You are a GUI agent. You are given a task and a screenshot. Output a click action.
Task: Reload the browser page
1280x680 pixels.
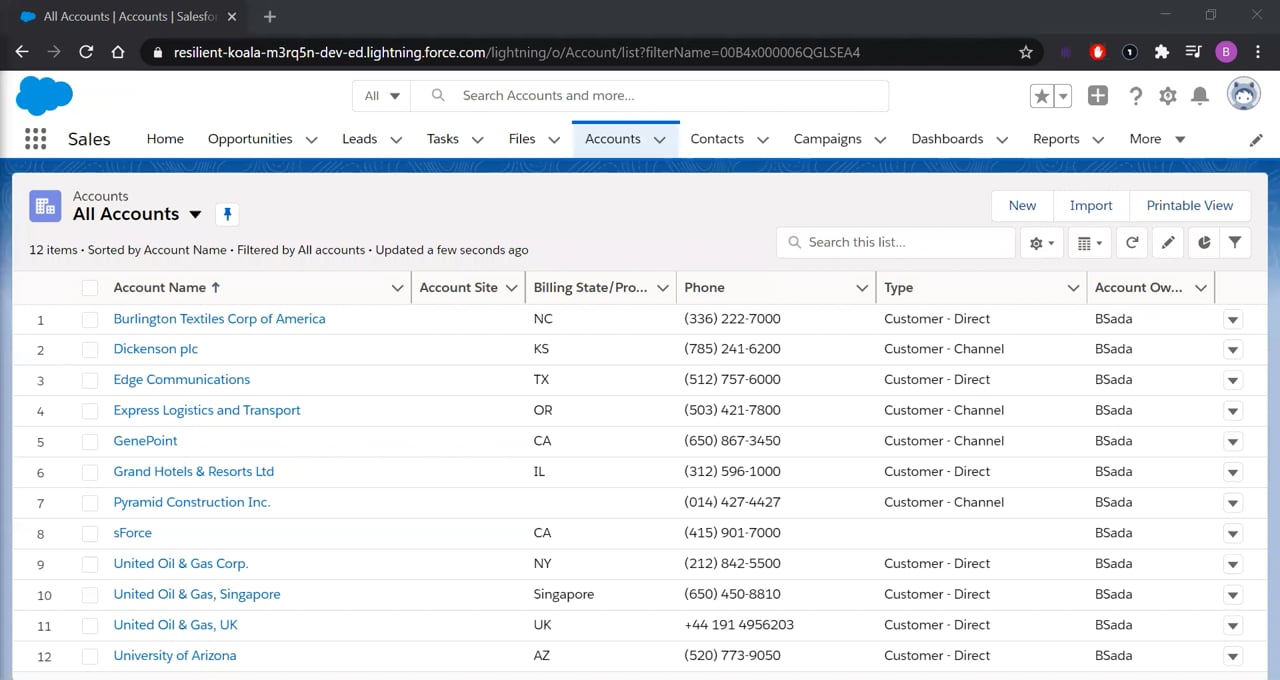[86, 52]
